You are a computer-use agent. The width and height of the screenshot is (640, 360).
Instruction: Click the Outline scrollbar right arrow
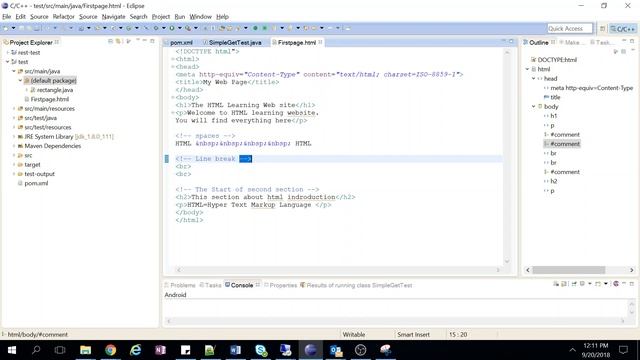(631, 270)
